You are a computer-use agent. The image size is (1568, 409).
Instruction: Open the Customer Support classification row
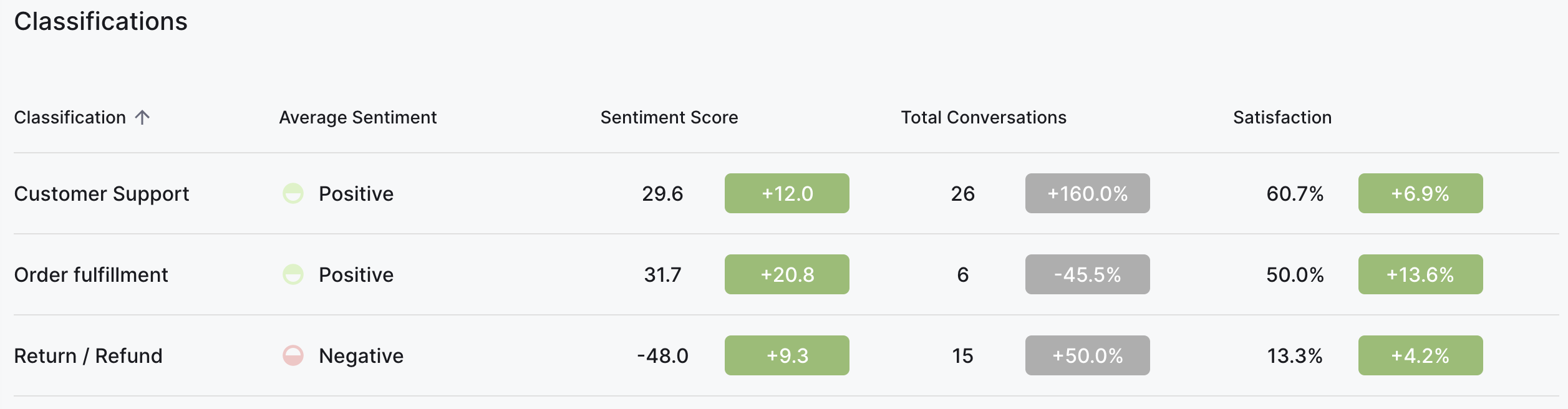point(786,193)
